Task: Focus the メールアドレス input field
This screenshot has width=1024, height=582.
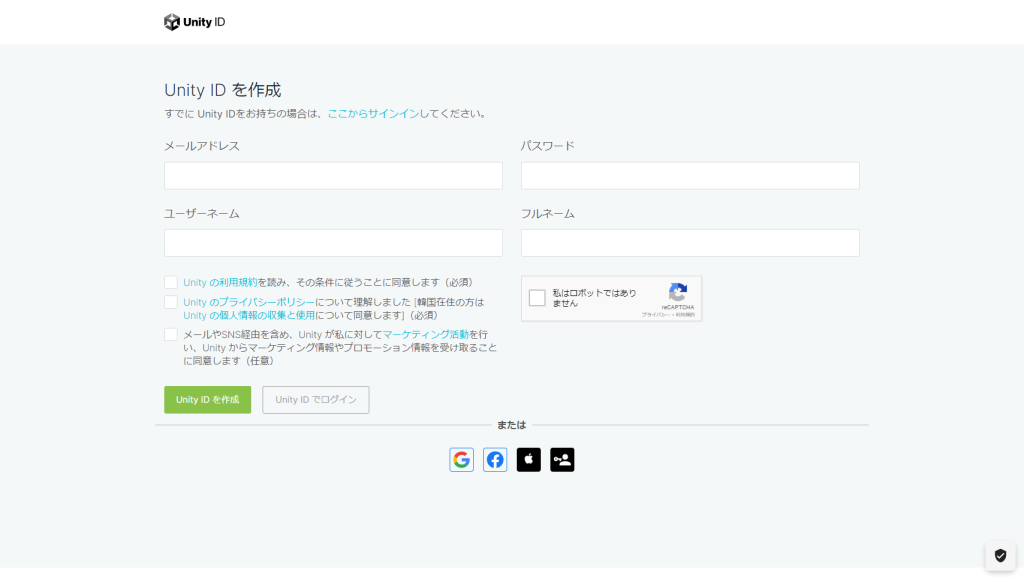Action: (x=333, y=176)
